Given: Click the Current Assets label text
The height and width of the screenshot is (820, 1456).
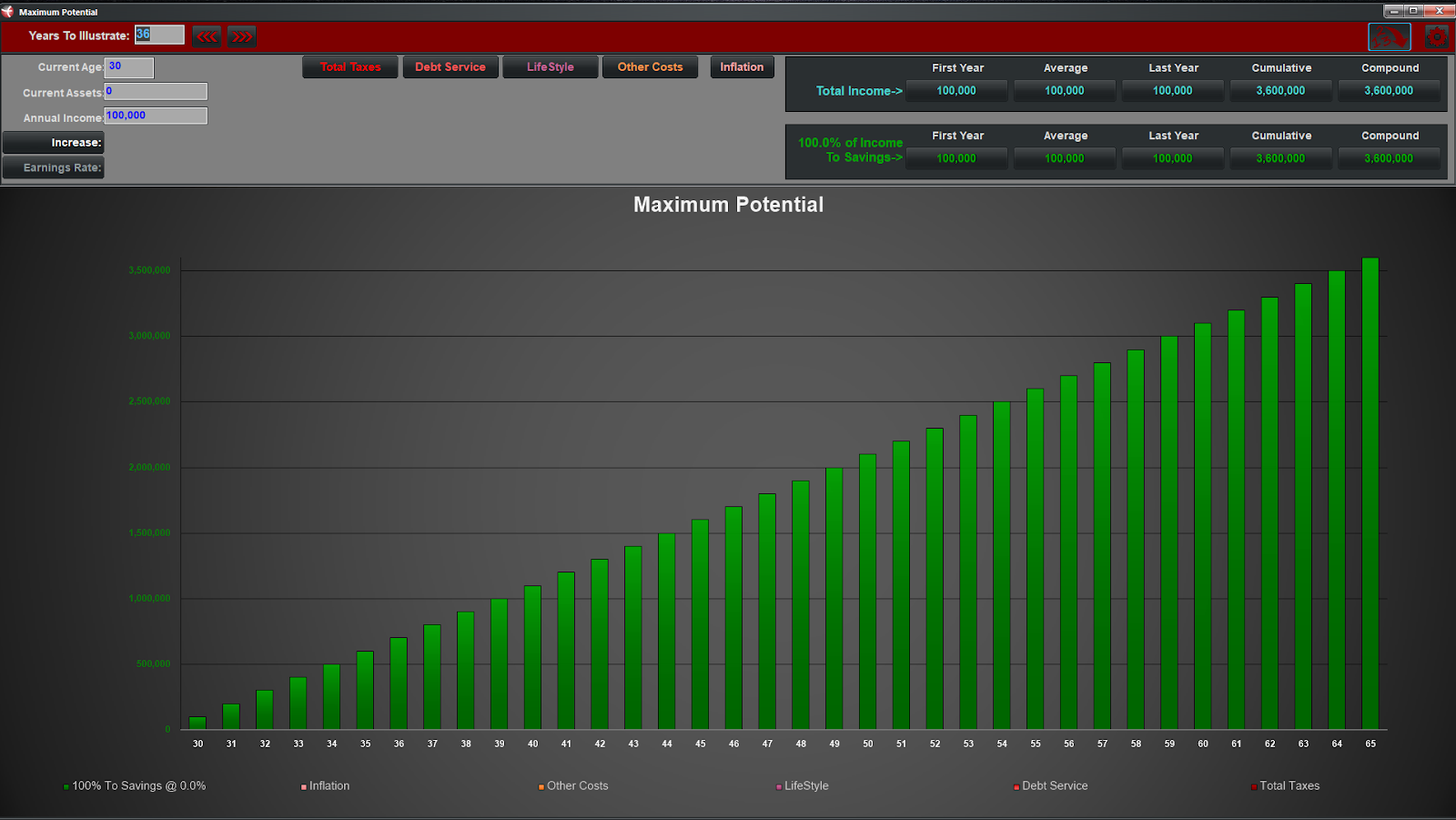Looking at the screenshot, I should [63, 93].
